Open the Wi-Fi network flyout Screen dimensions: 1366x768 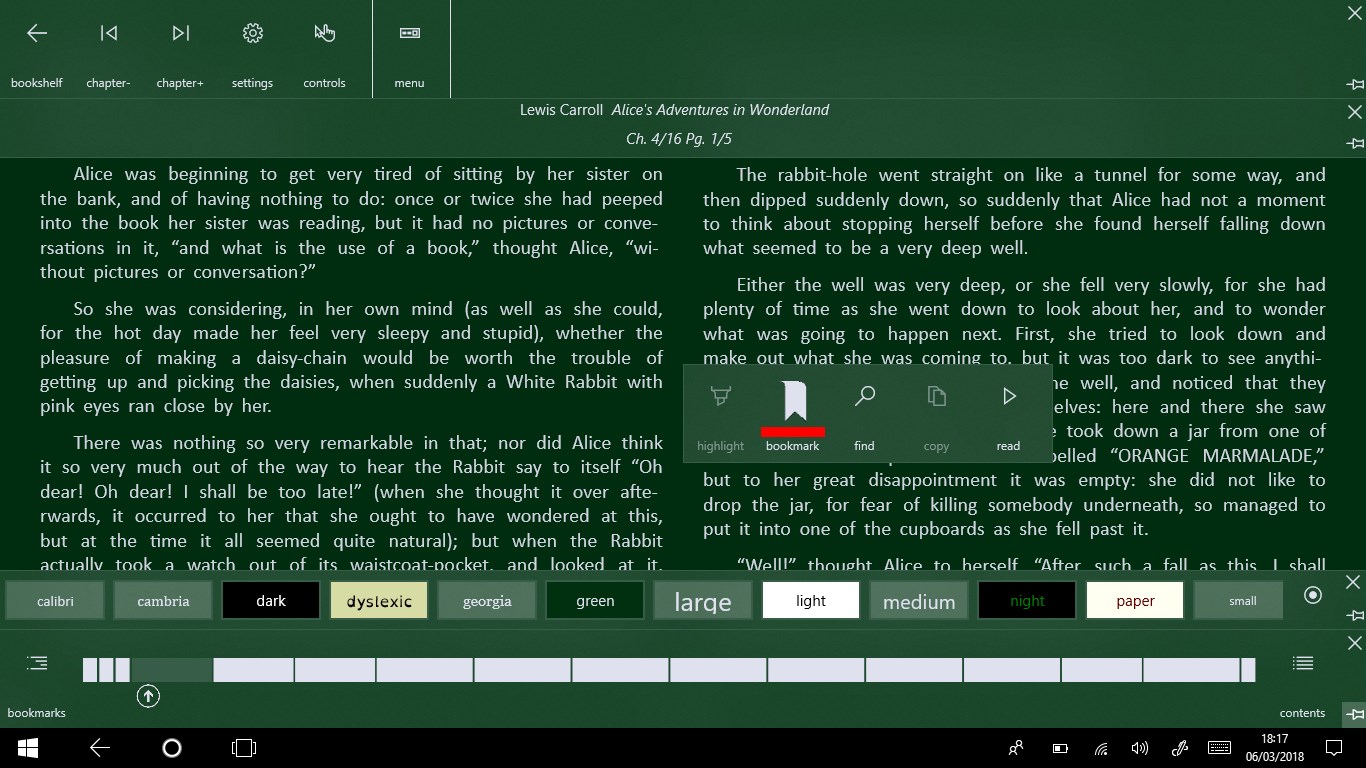(x=1101, y=748)
